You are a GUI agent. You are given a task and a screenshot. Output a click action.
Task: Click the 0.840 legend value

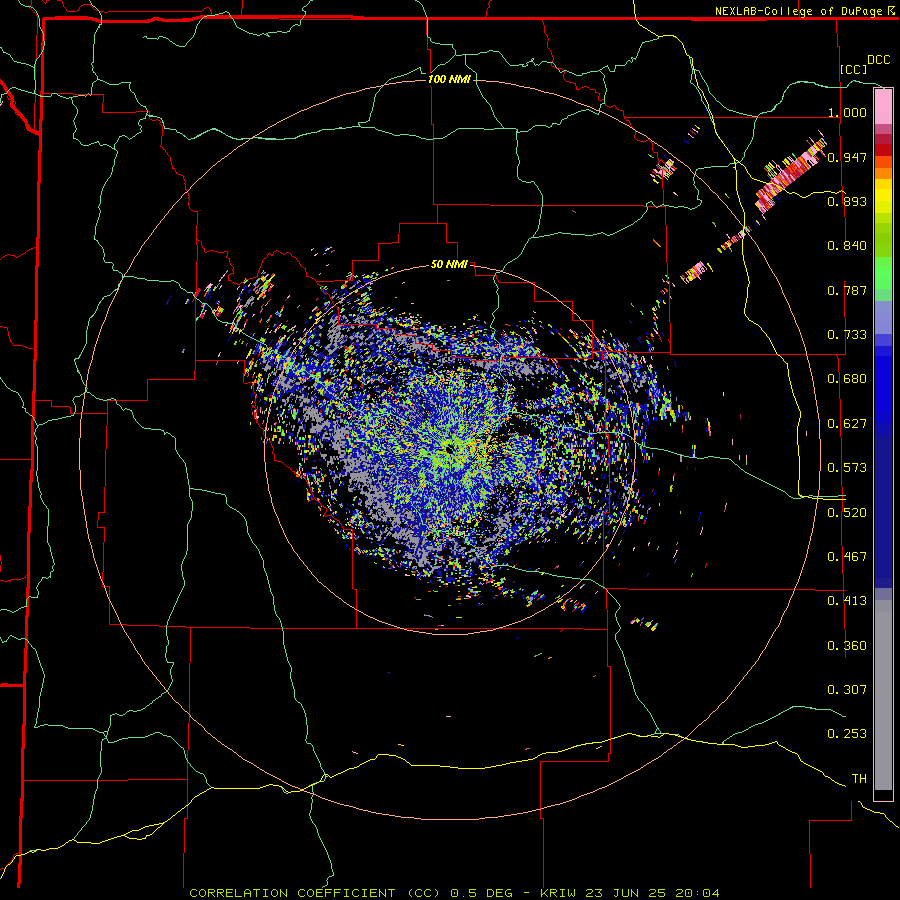(x=847, y=246)
